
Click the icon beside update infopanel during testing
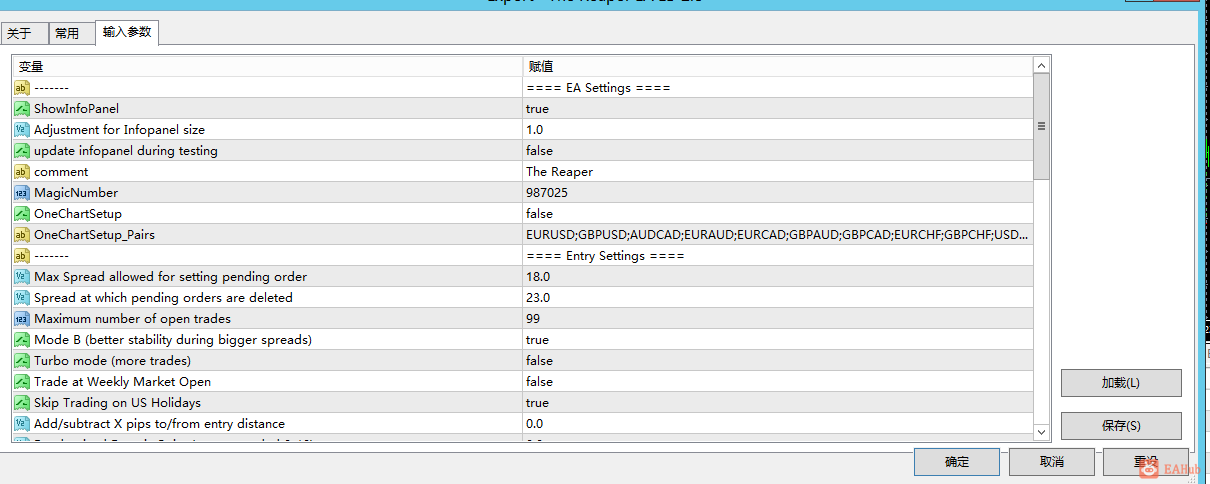tap(22, 150)
